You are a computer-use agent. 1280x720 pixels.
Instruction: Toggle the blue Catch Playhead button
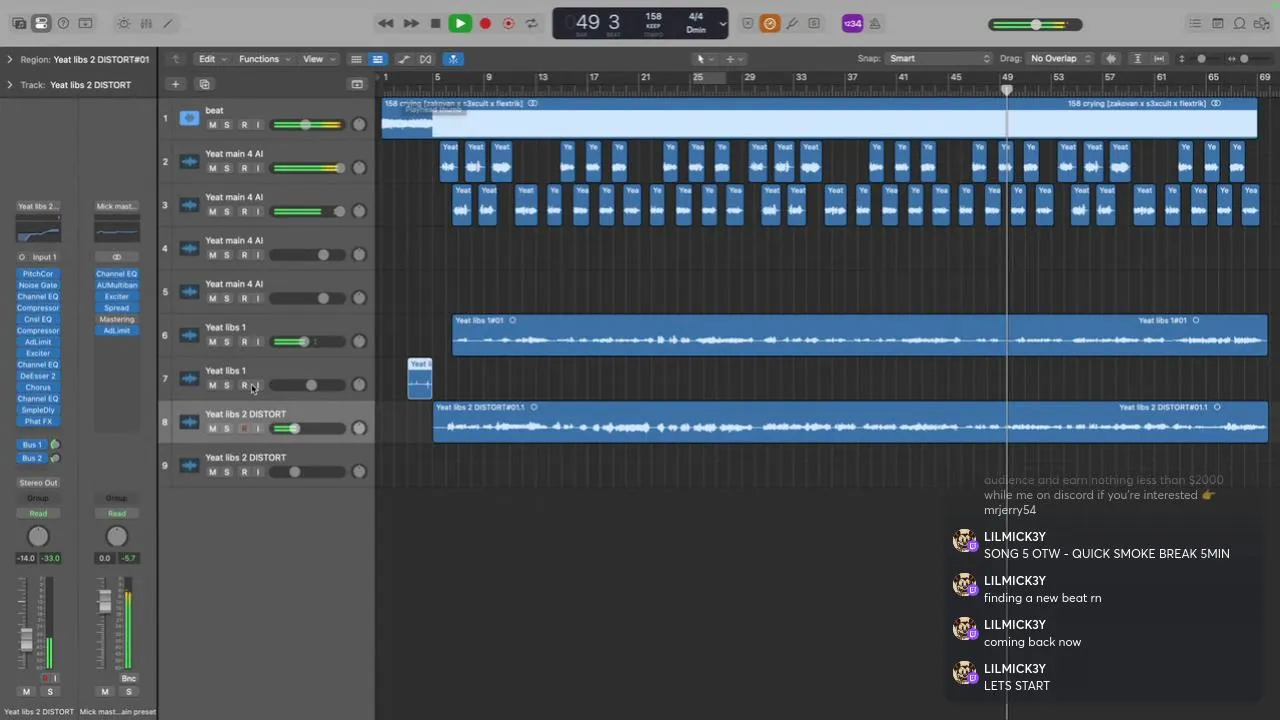click(x=453, y=59)
